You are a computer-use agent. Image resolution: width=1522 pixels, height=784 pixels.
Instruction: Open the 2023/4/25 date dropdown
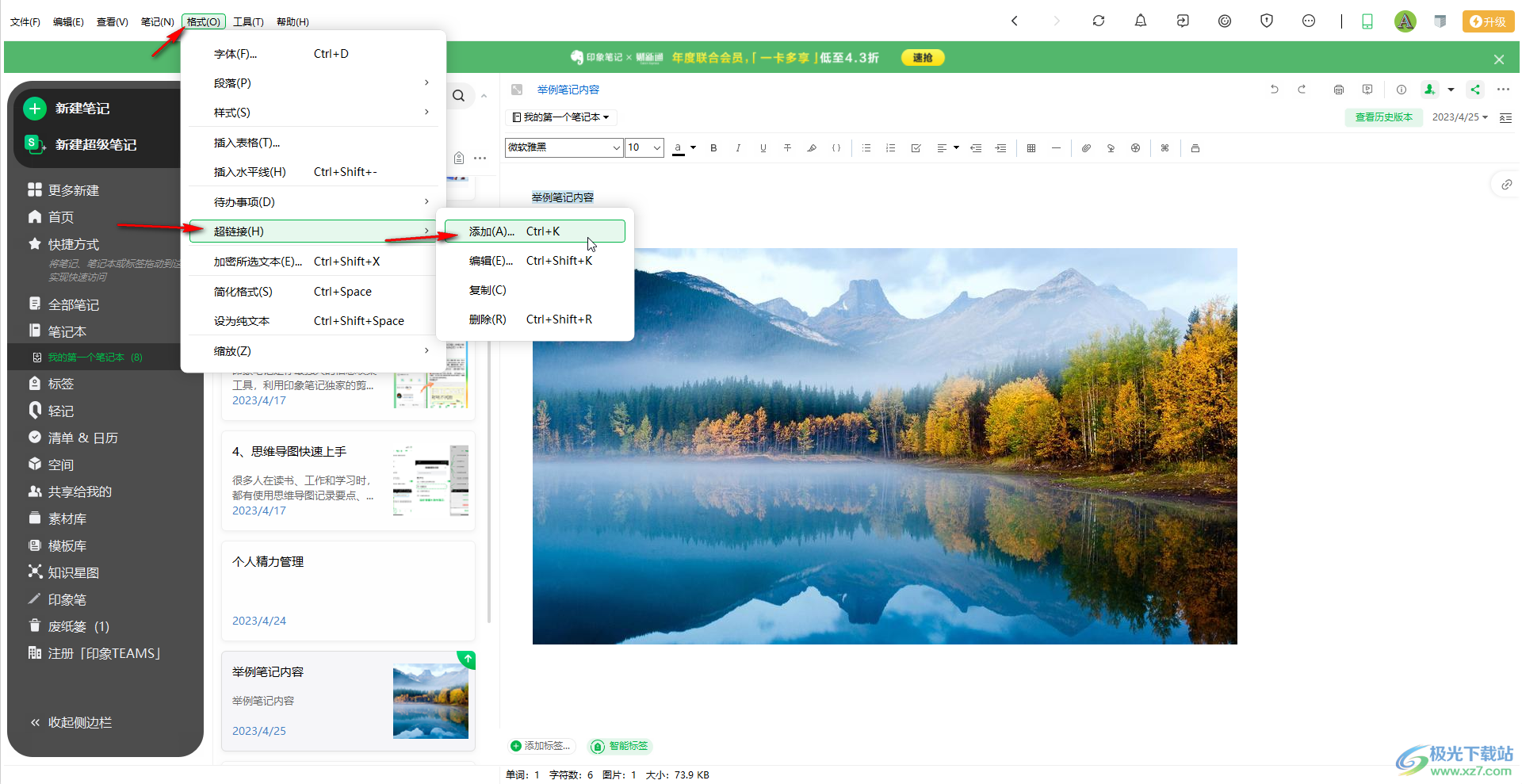(1459, 117)
